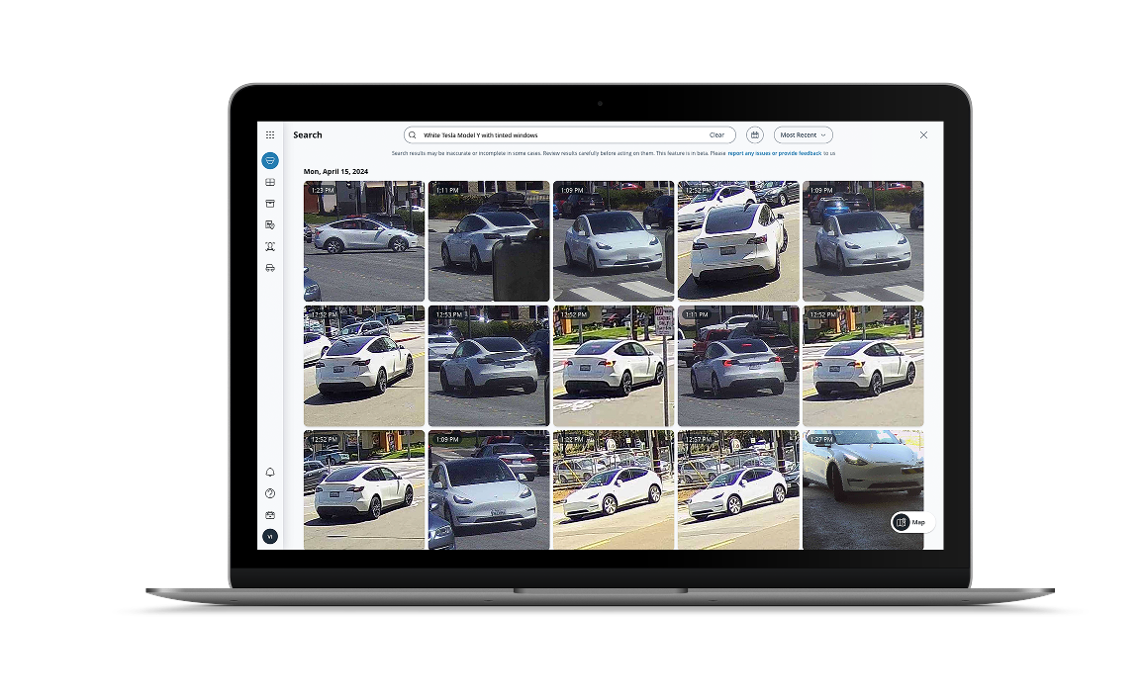Screen dimensions: 1143x700
Task: Close the Search panel with the X
Action: point(924,135)
